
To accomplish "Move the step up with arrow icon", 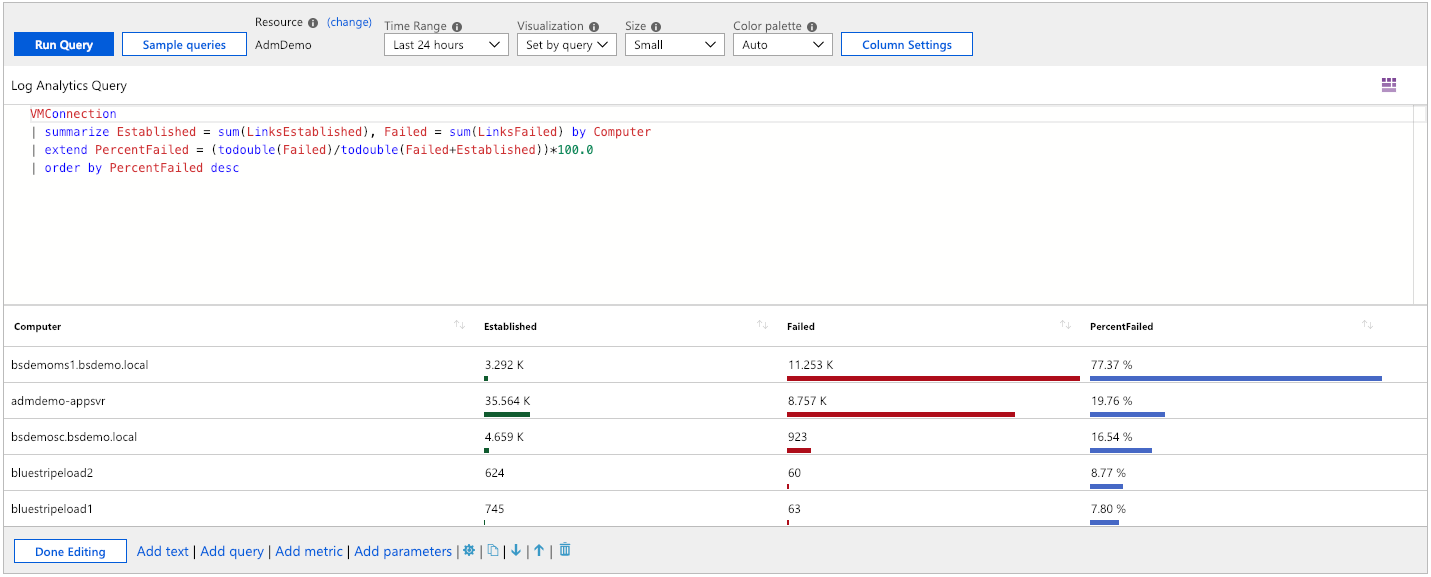I will (539, 551).
